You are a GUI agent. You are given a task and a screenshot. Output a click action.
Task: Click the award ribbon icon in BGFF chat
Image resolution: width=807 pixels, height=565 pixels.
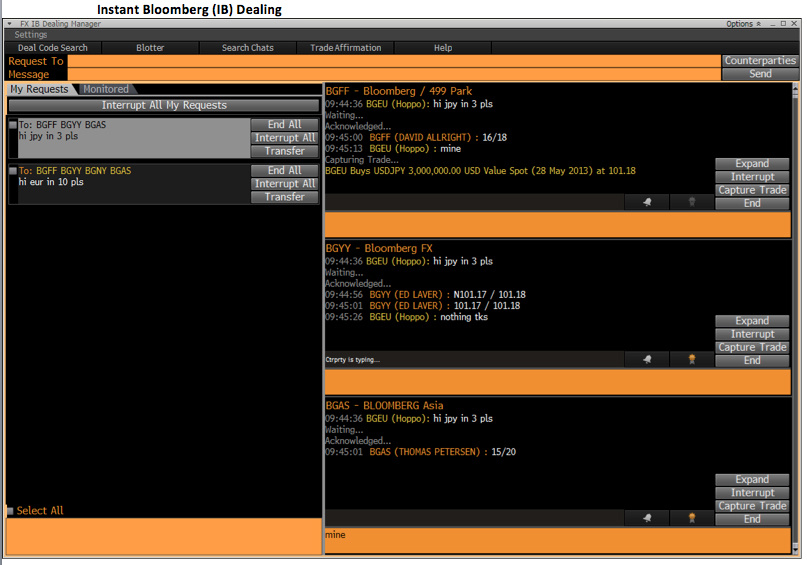click(x=691, y=202)
